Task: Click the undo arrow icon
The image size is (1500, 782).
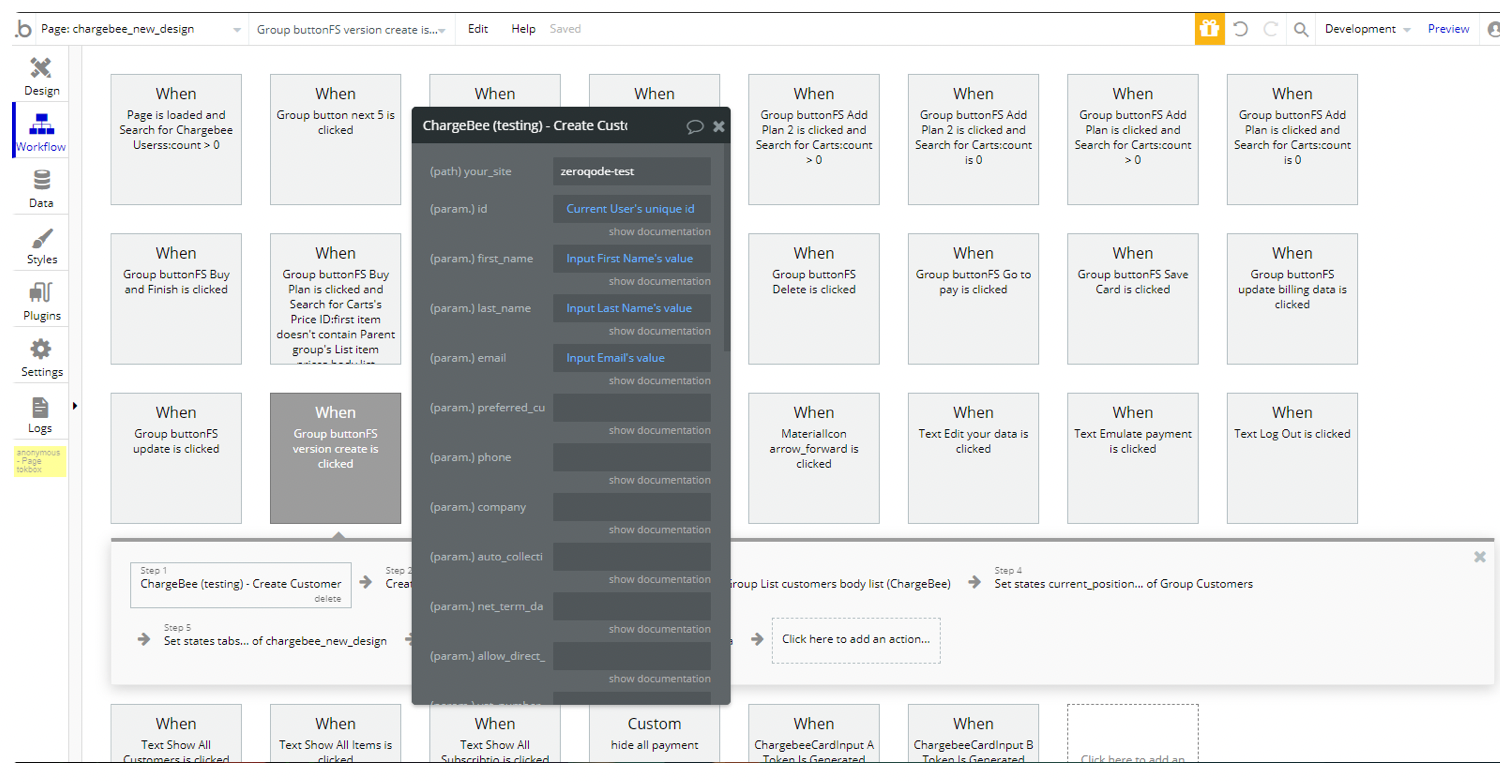Action: pyautogui.click(x=1241, y=30)
